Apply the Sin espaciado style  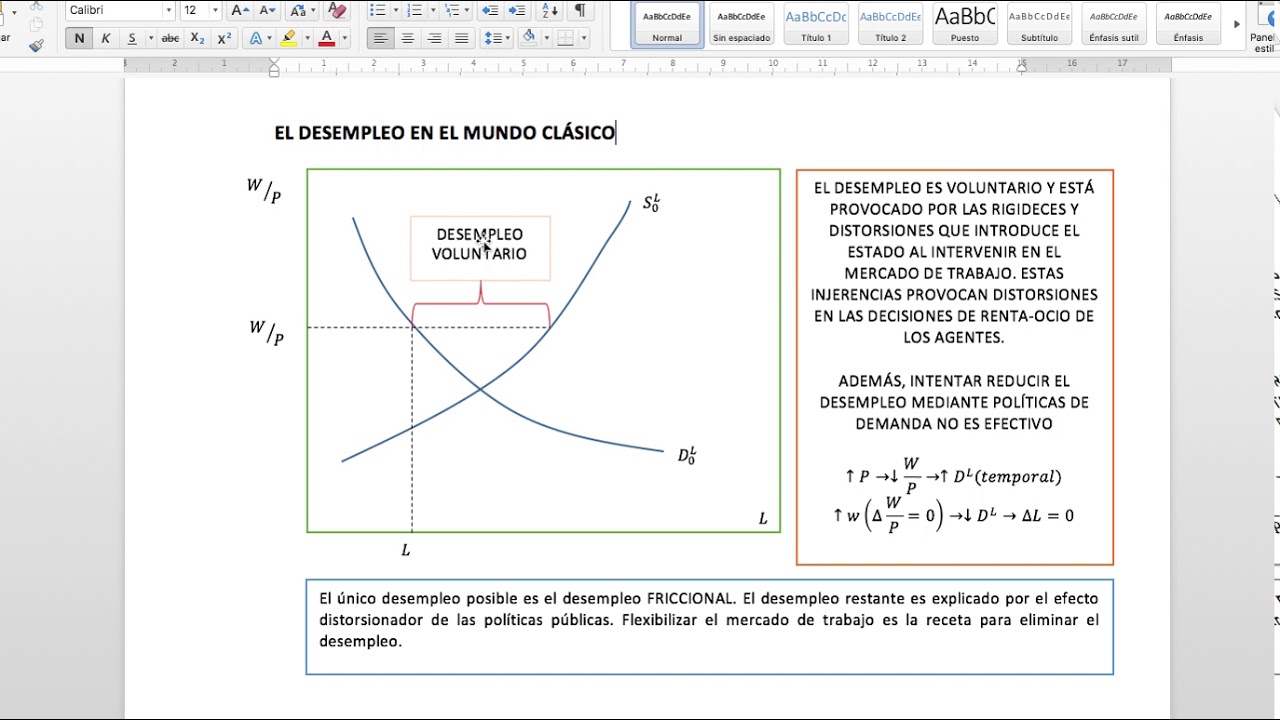(741, 23)
